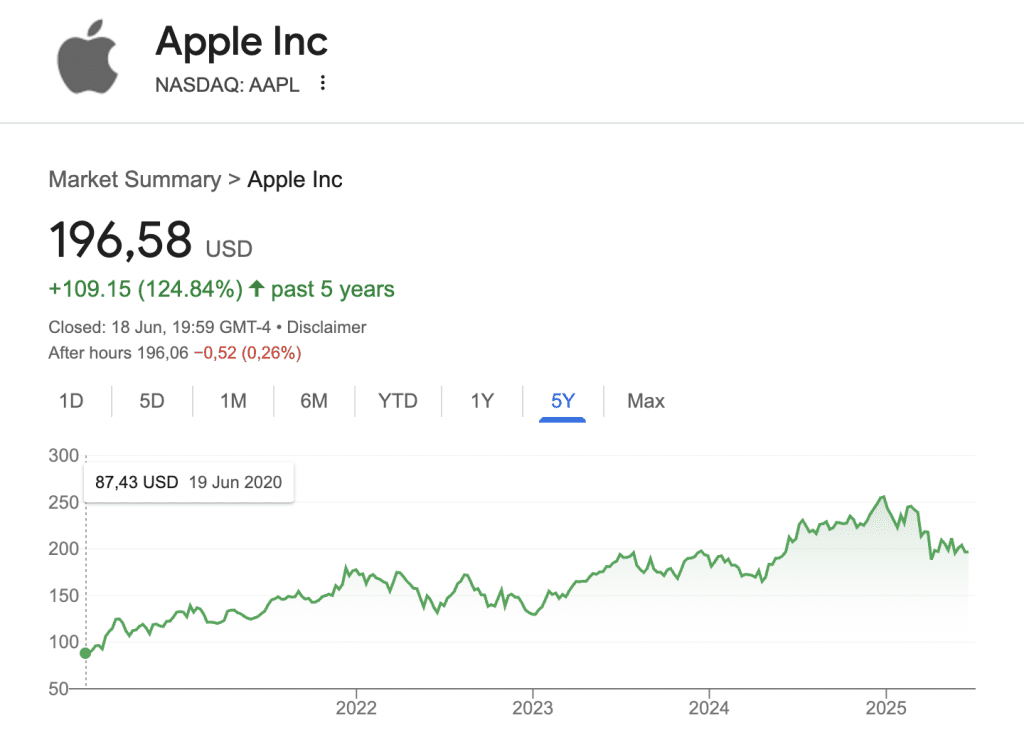Viewport: 1024px width, 740px height.
Task: Click the green up-arrow price change indicator
Action: [x=257, y=290]
